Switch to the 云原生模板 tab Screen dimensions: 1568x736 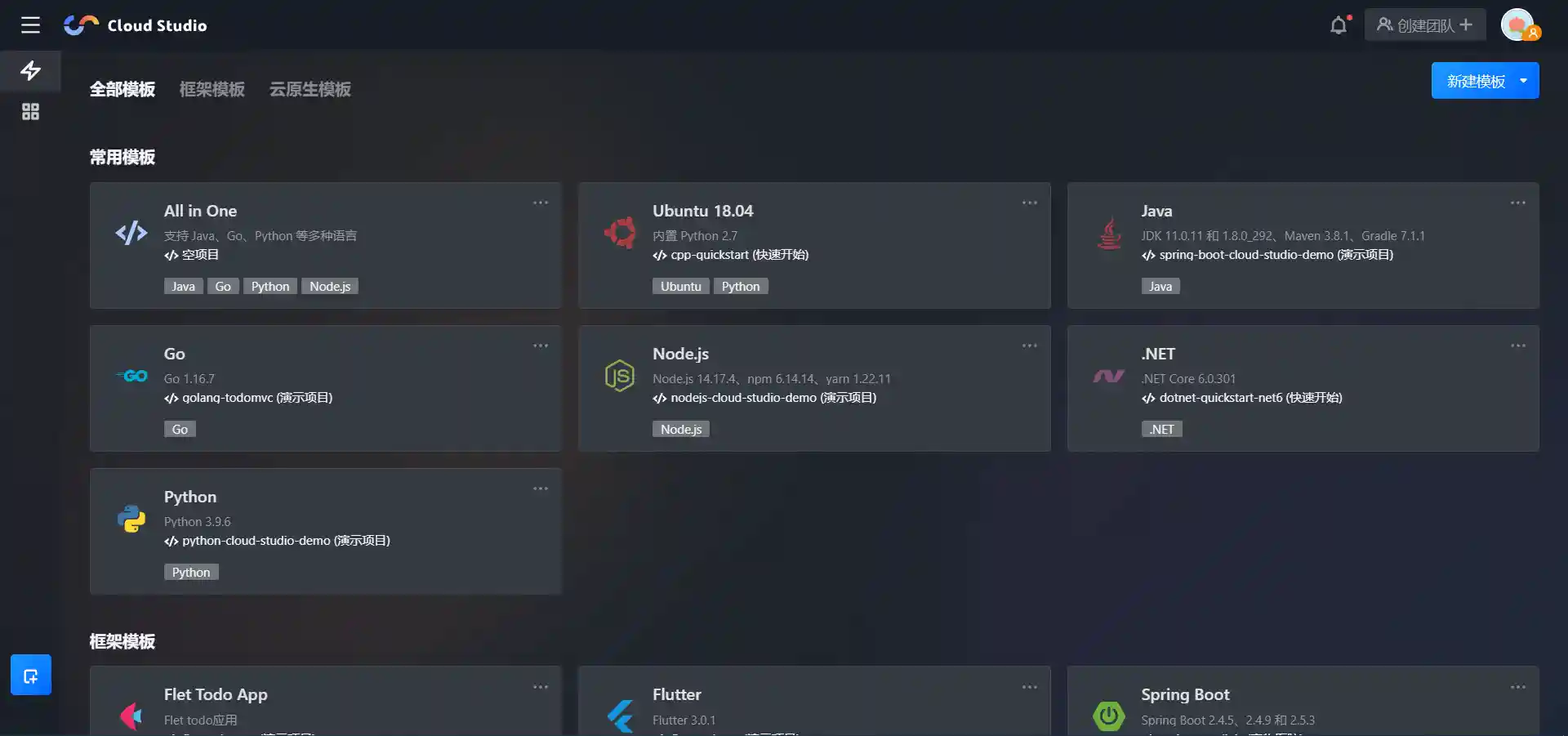click(310, 89)
